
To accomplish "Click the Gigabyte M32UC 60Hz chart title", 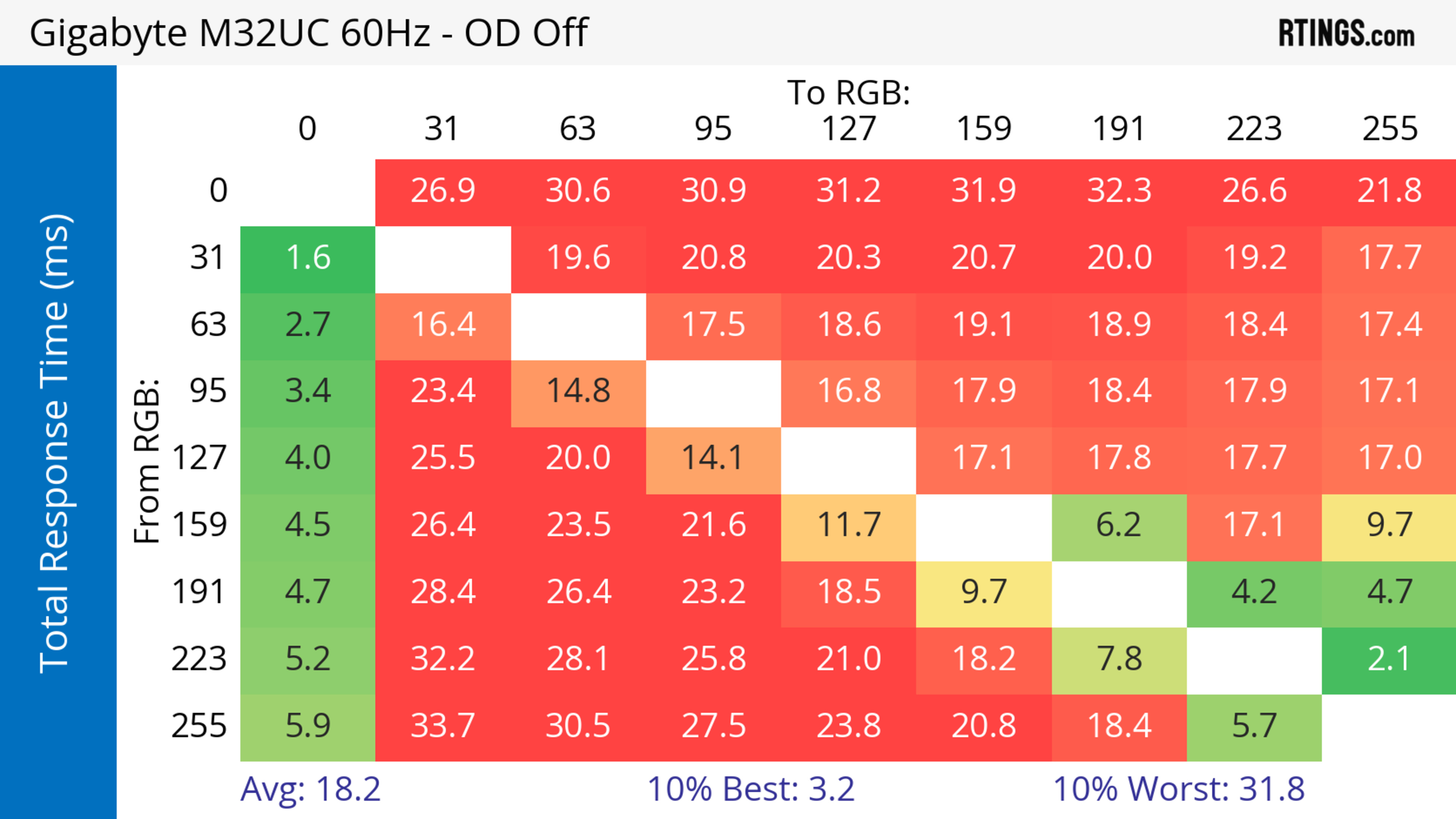I will 309,33.
